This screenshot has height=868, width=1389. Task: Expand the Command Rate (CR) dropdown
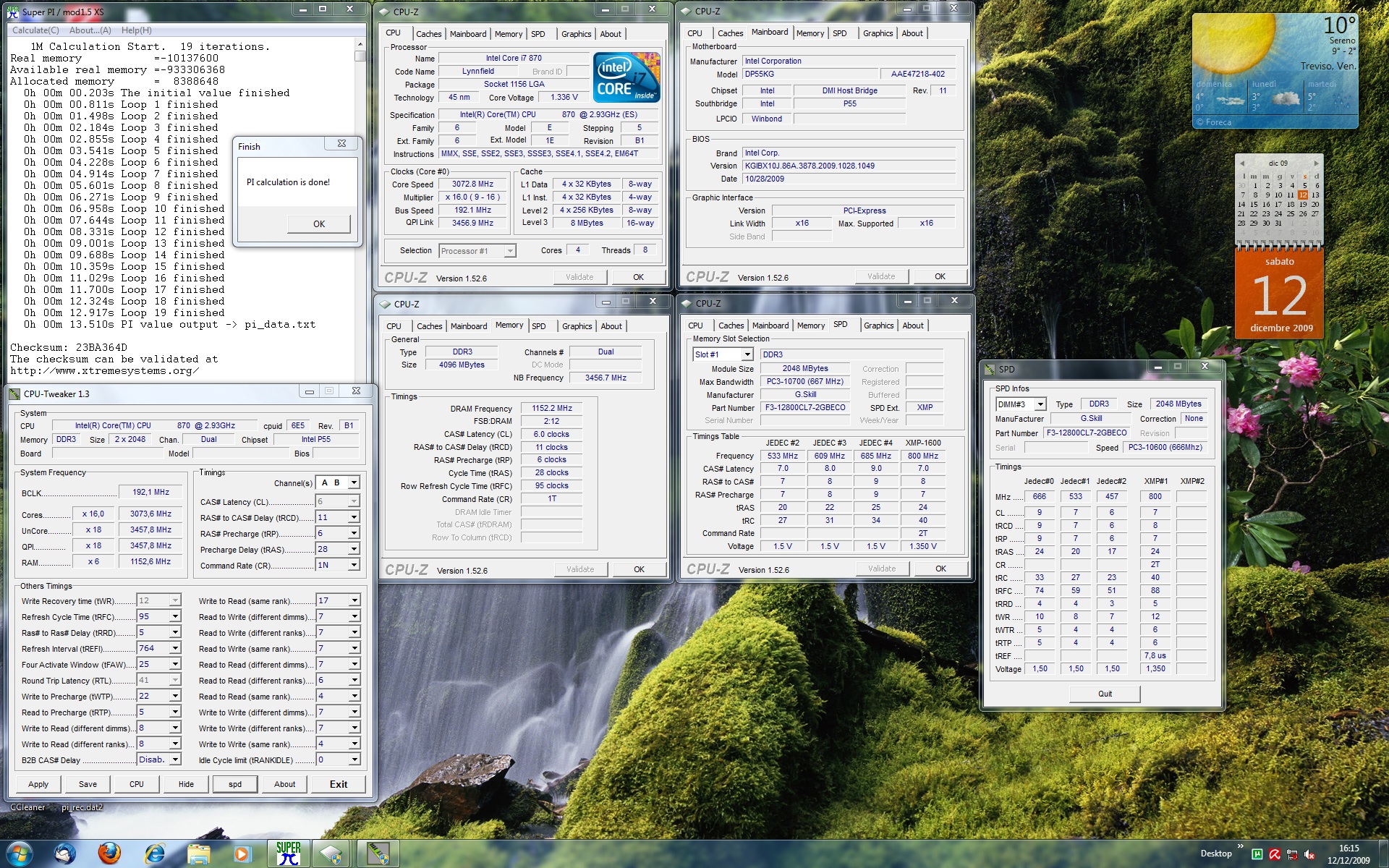[x=354, y=565]
